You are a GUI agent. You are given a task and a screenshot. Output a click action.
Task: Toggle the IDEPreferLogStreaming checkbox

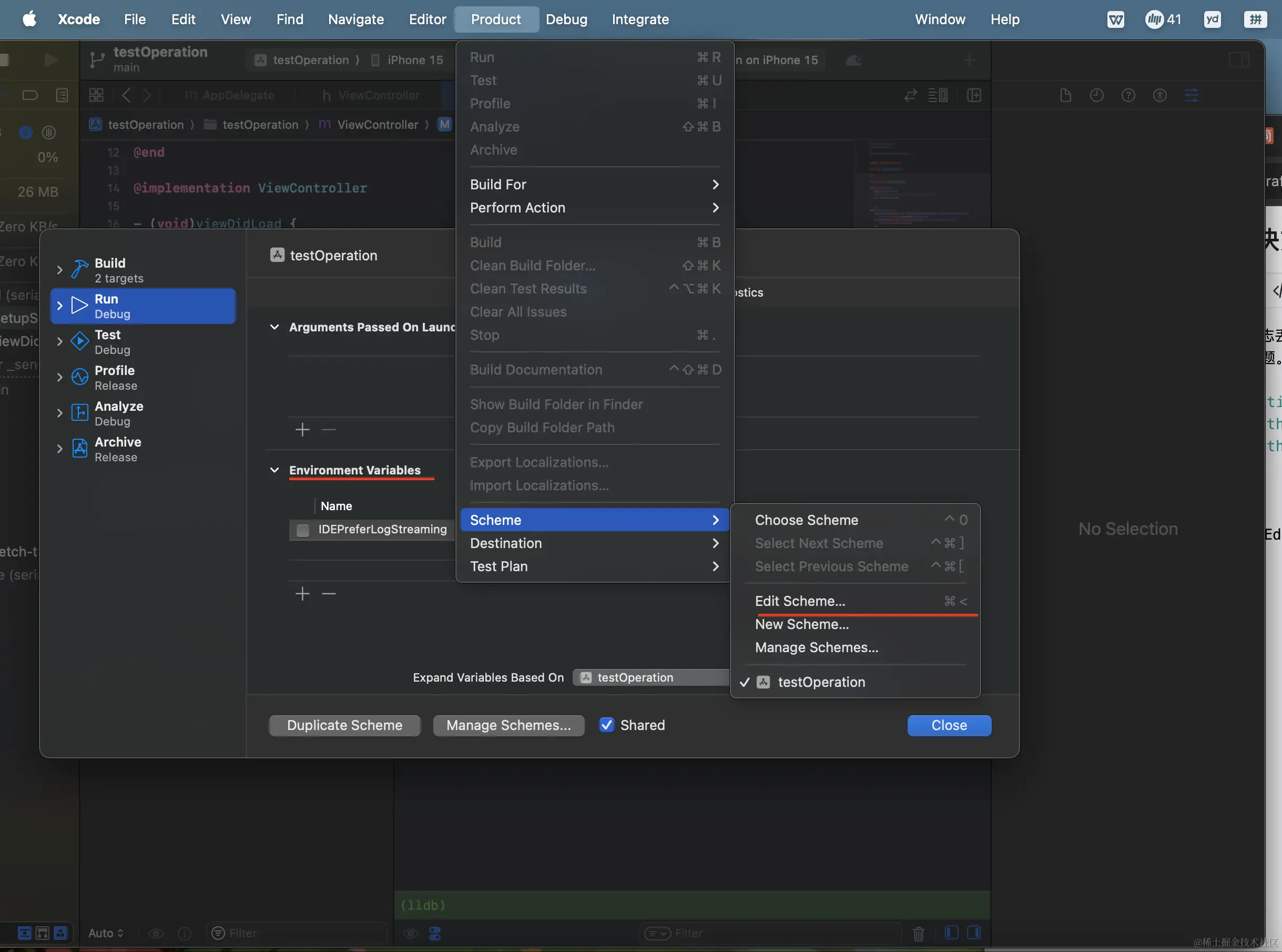coord(302,530)
